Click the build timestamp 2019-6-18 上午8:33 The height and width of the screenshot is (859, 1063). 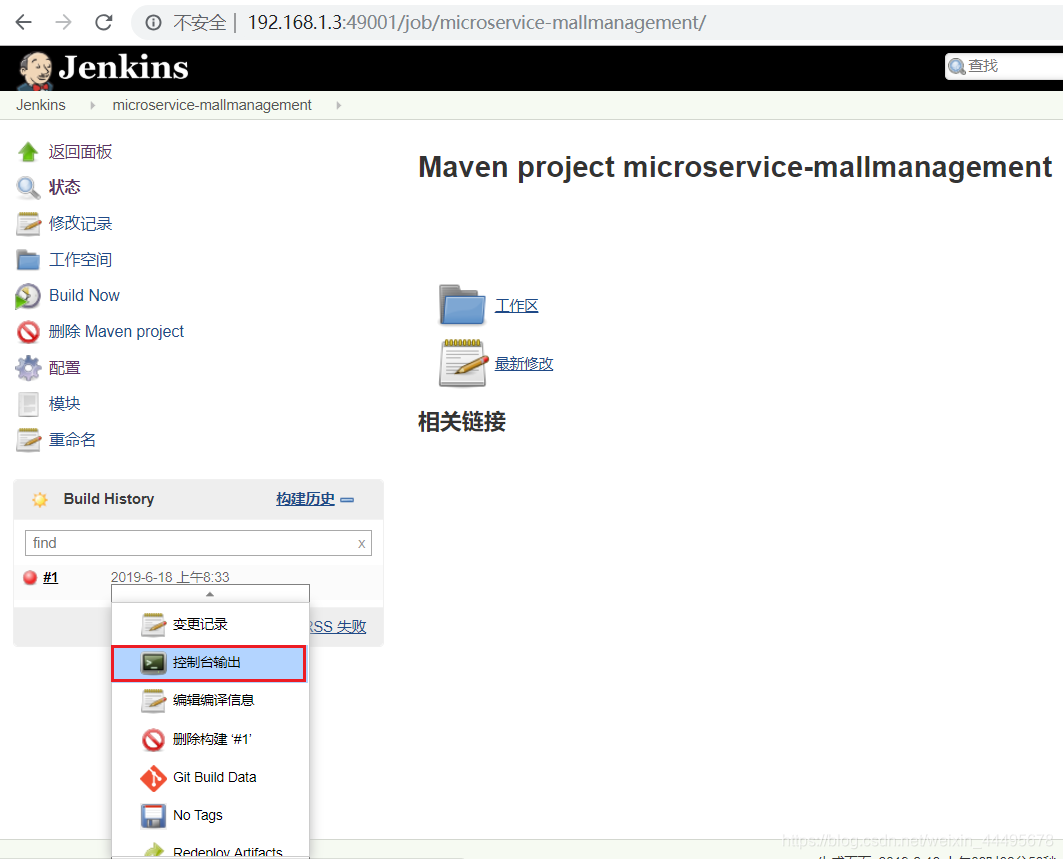pyautogui.click(x=170, y=577)
